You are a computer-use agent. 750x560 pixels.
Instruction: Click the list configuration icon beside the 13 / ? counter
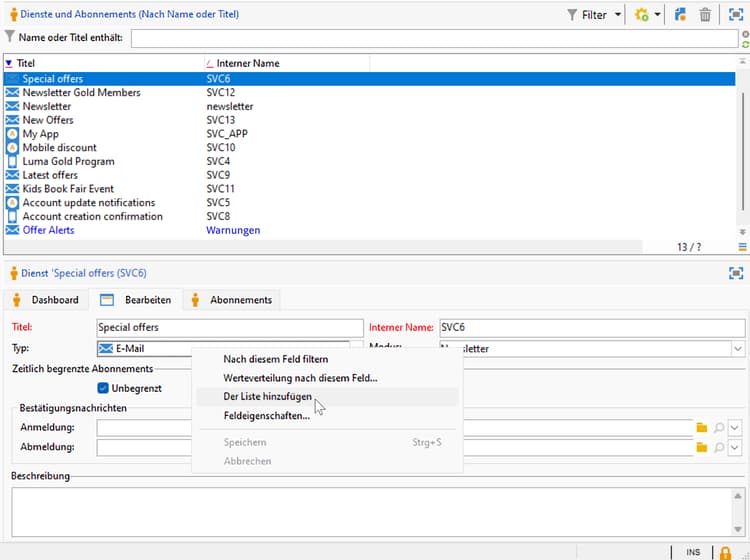743,247
